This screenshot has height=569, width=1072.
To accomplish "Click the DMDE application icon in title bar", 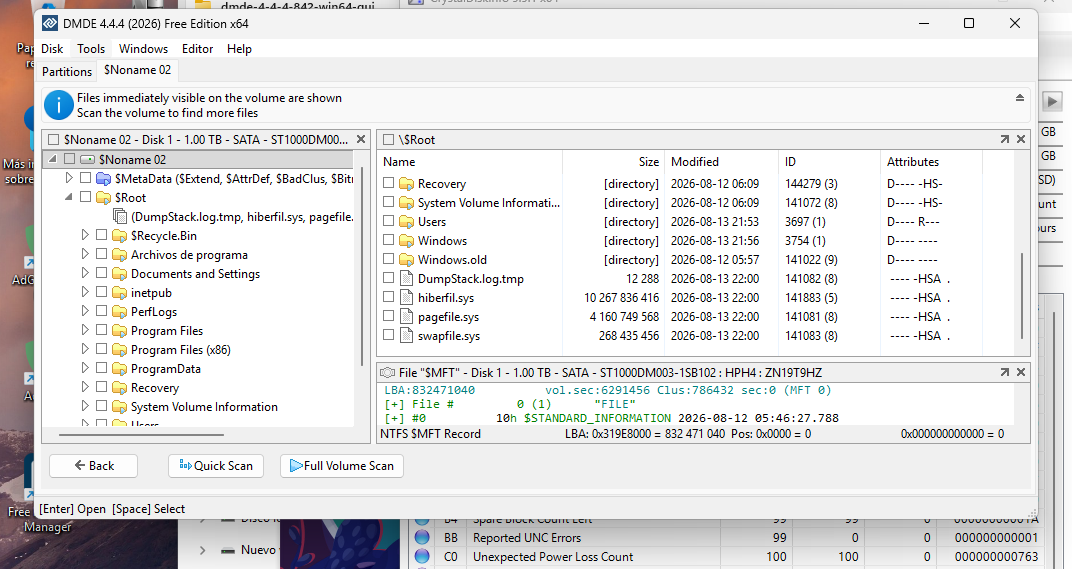I will (50, 23).
